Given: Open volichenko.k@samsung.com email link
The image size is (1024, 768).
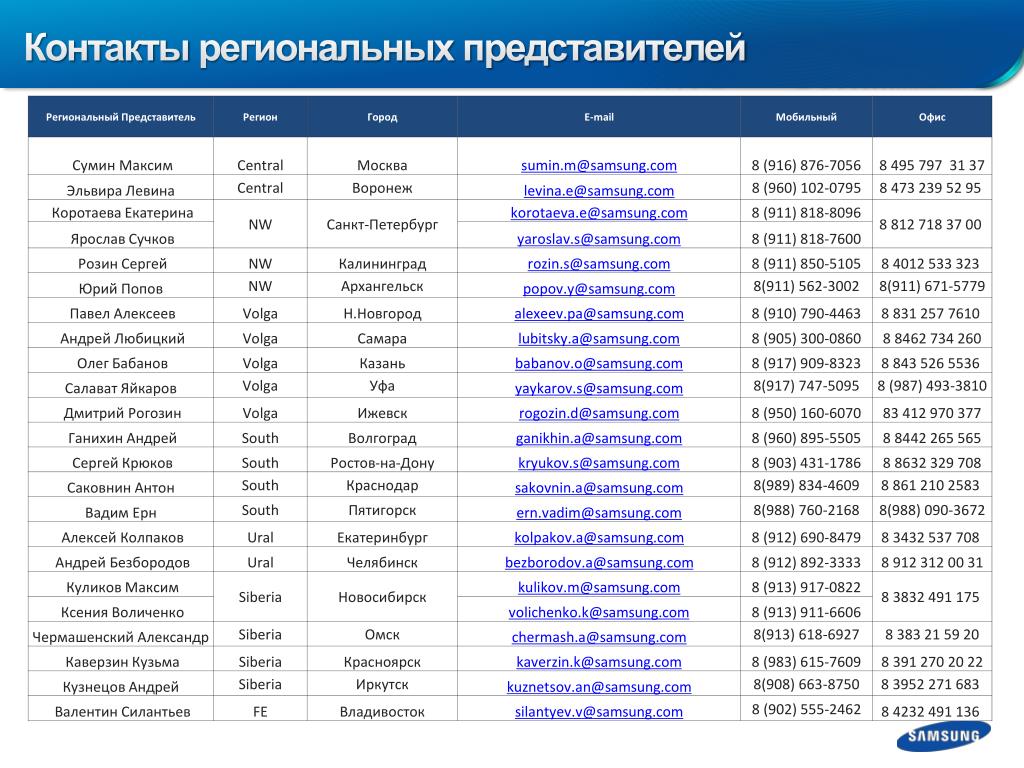Looking at the screenshot, I should pos(599,613).
